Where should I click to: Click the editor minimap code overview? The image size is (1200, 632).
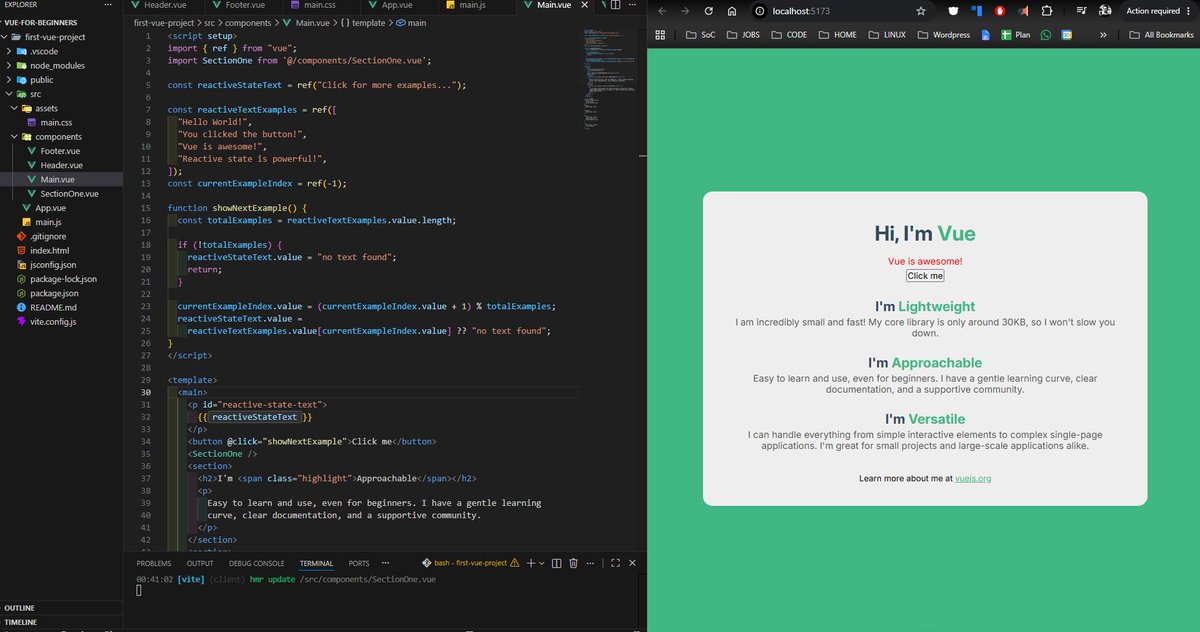click(612, 80)
